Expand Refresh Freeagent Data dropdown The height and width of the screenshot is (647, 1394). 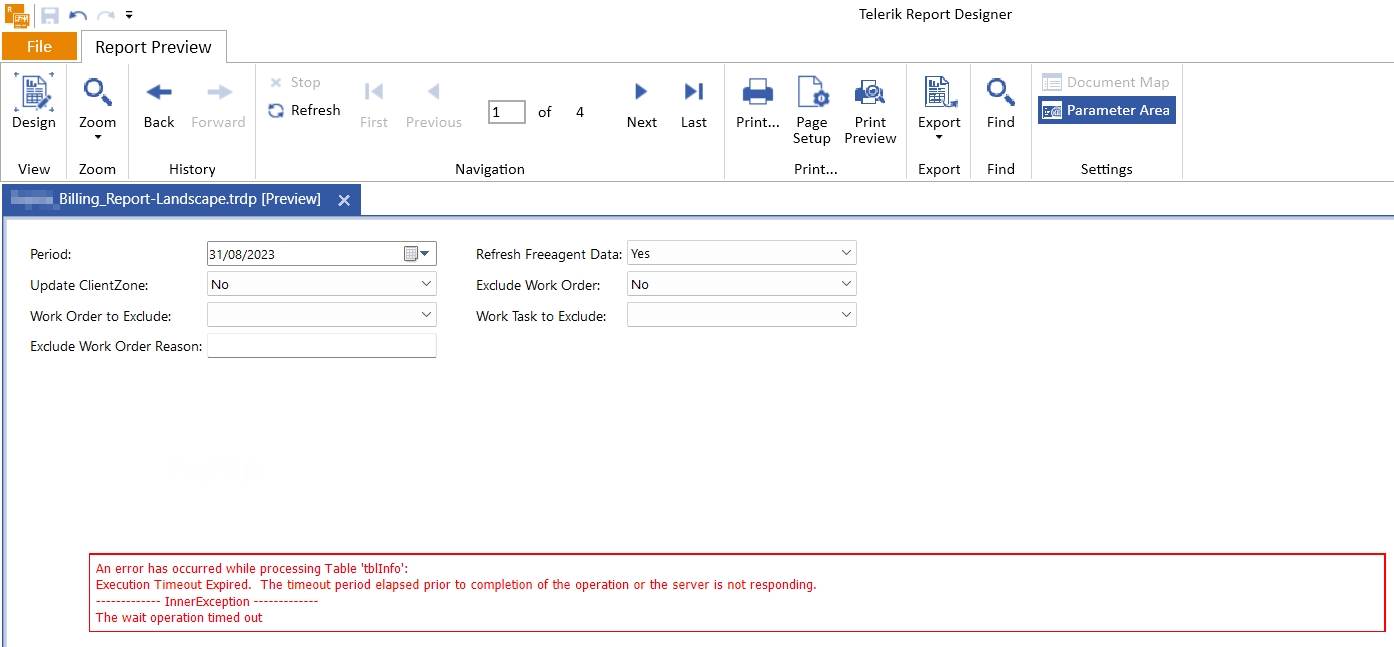[846, 254]
